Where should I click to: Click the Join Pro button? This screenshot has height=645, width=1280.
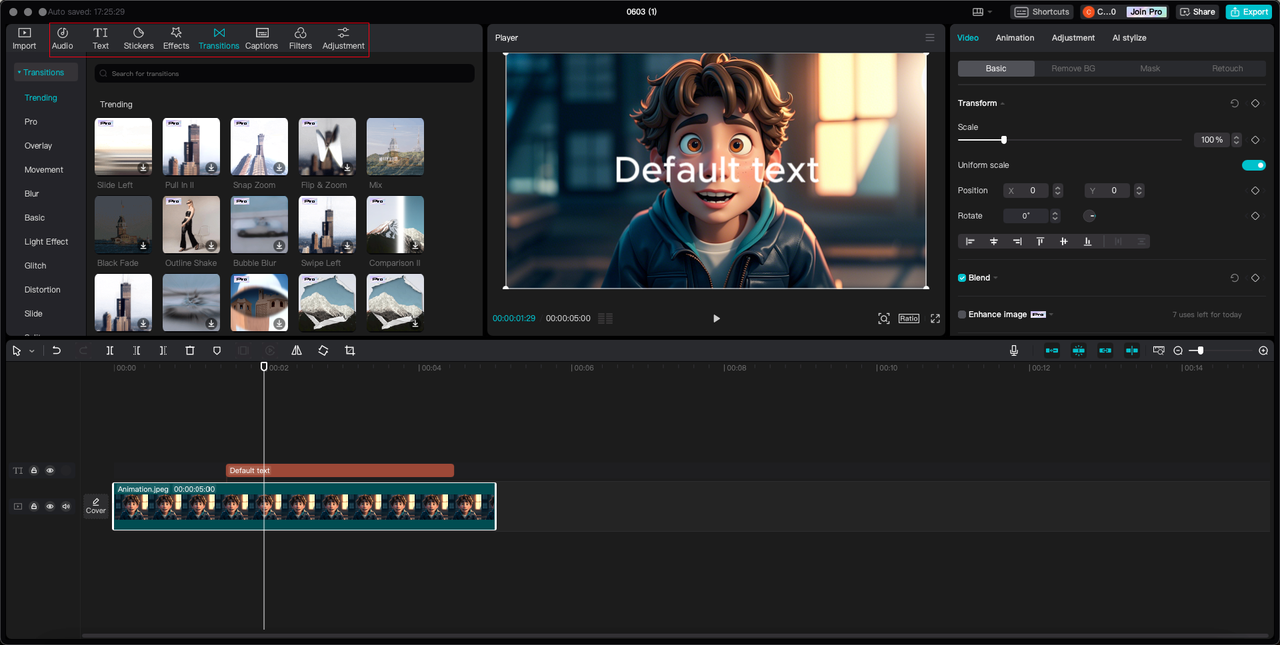[x=1146, y=12]
